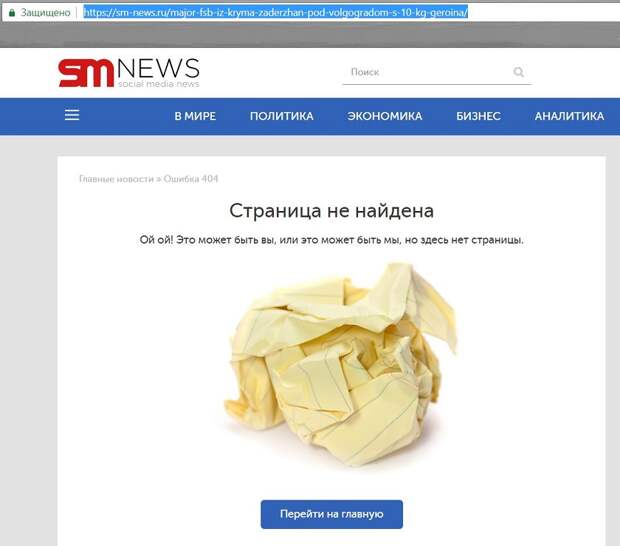
Task: Click the social media news tagline
Action: [159, 84]
